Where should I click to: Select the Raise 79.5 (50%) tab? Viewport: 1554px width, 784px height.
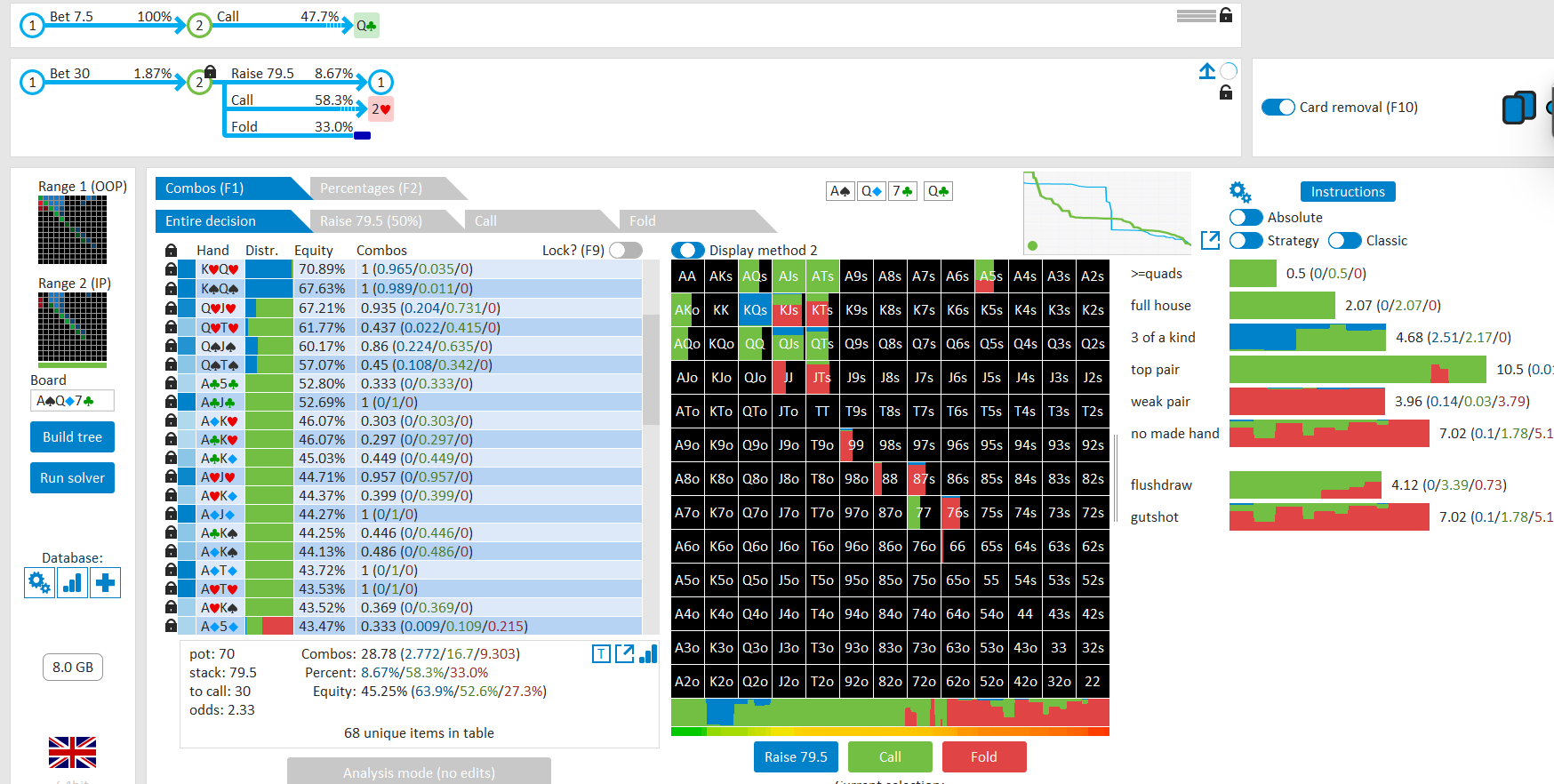coord(387,221)
